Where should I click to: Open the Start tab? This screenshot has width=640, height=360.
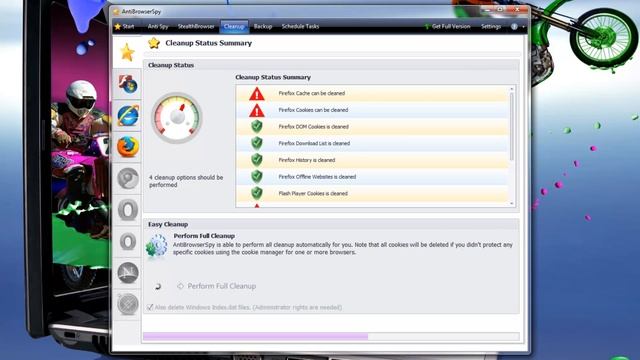[x=124, y=27]
